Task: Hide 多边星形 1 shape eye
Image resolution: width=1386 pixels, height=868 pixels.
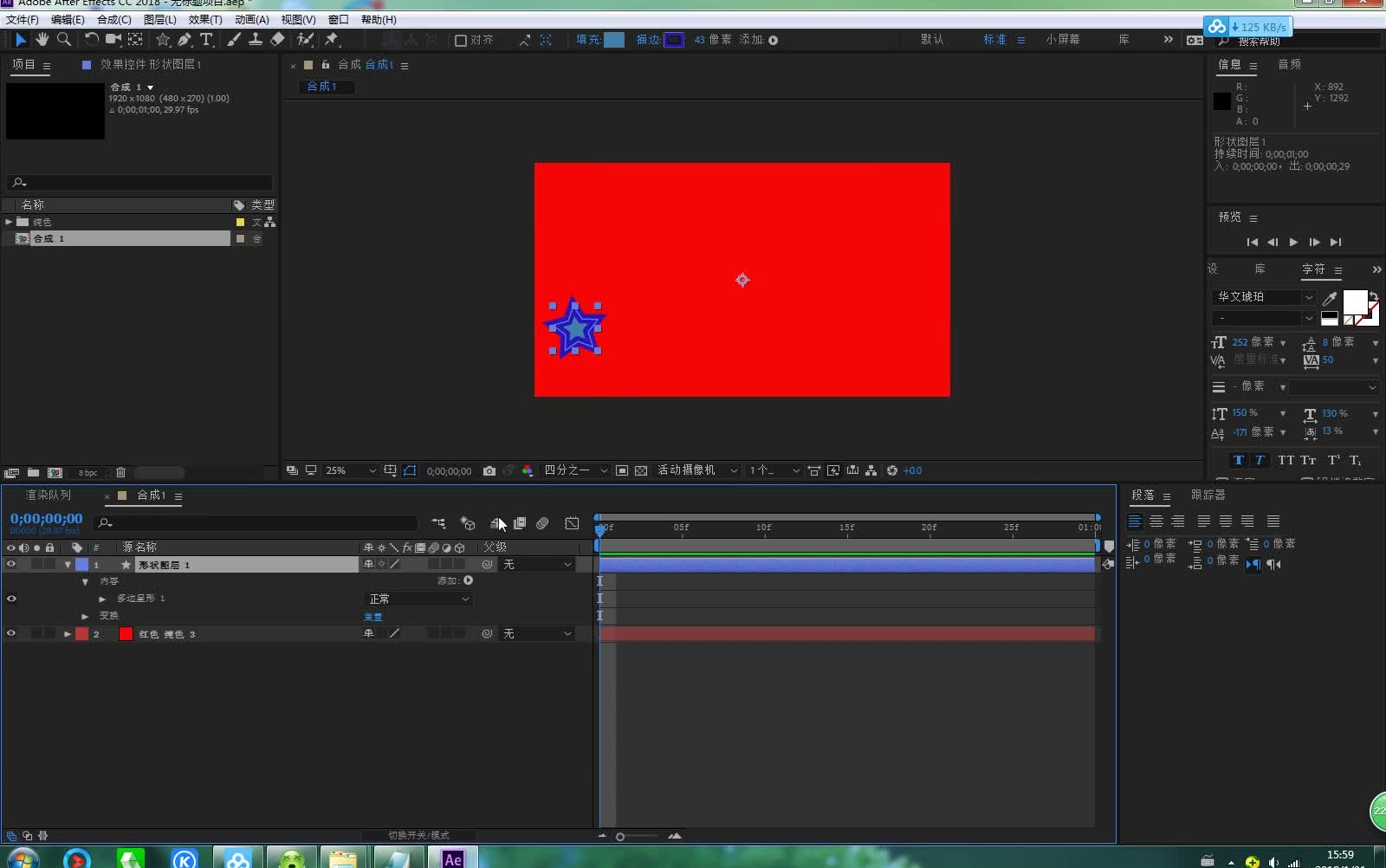Action: 11,599
